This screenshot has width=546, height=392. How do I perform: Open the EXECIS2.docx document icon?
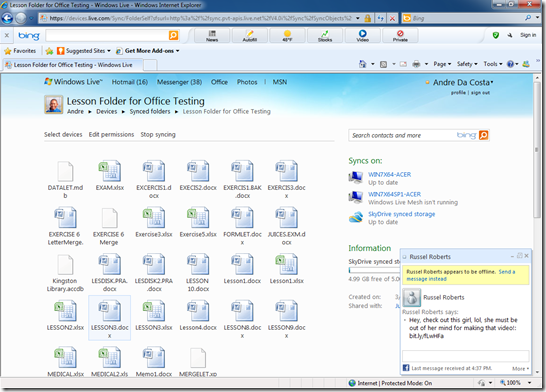click(x=198, y=171)
